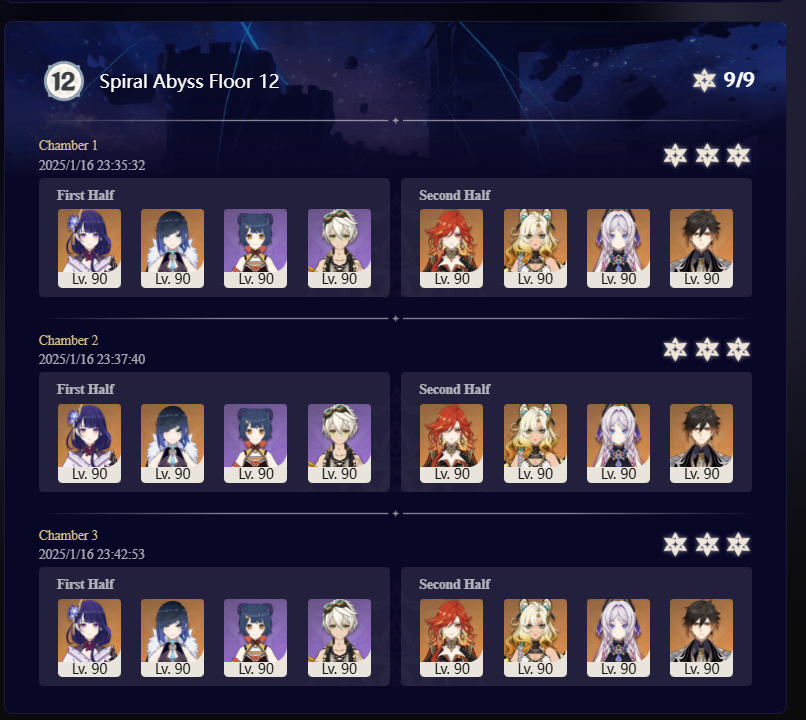Click the Floor 12 circular badge icon

pos(64,81)
